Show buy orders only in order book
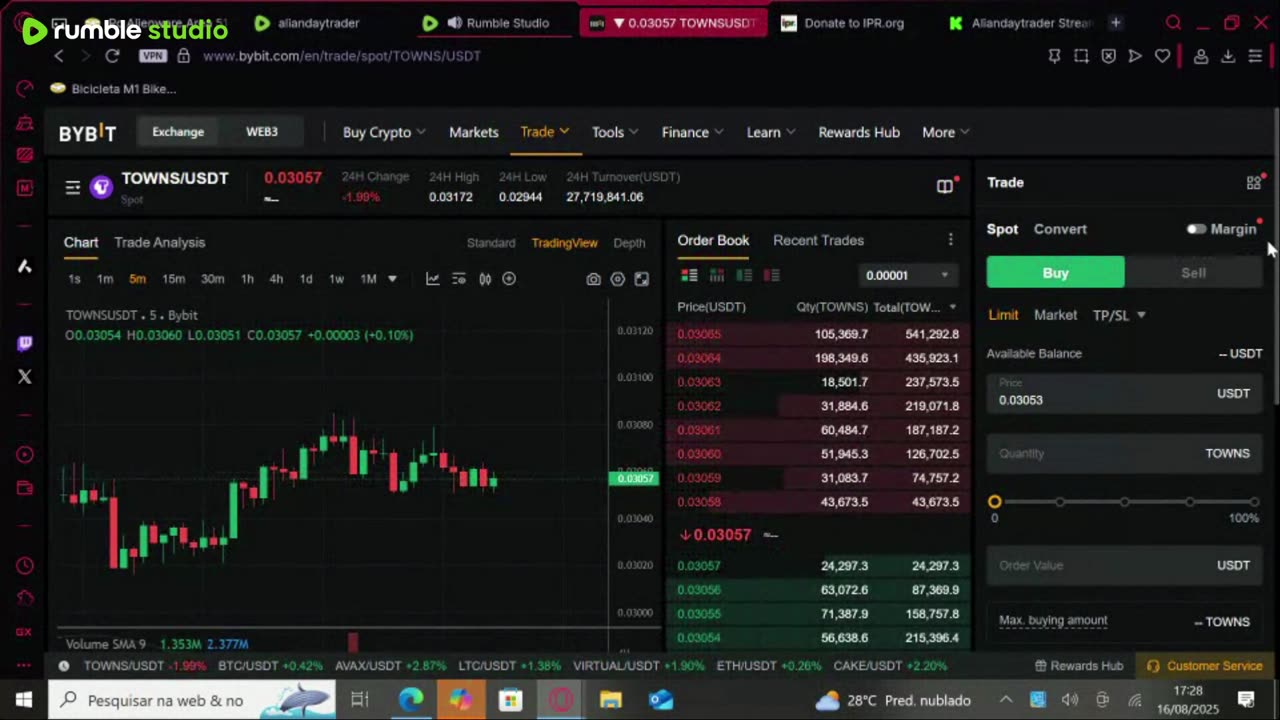 pyautogui.click(x=743, y=275)
